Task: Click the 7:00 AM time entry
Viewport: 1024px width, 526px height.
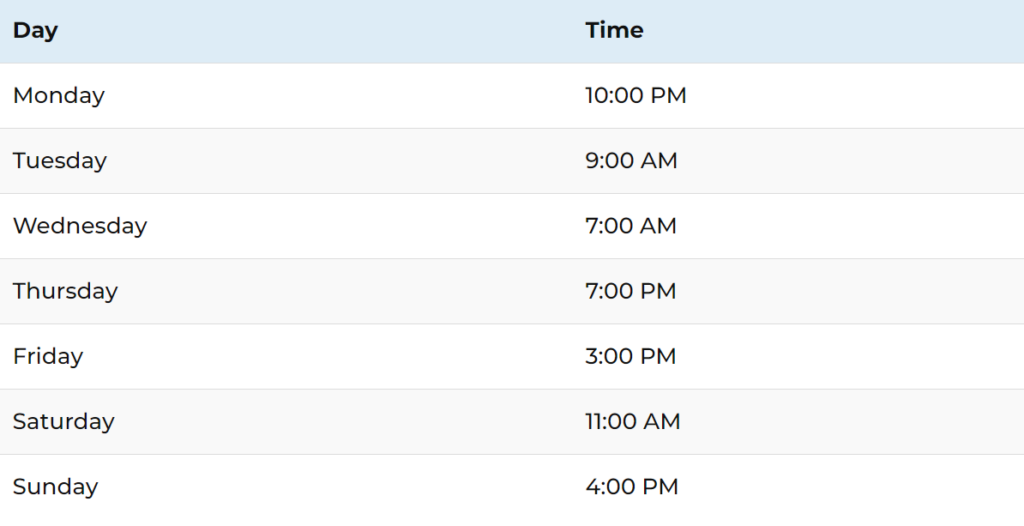Action: coord(631,226)
